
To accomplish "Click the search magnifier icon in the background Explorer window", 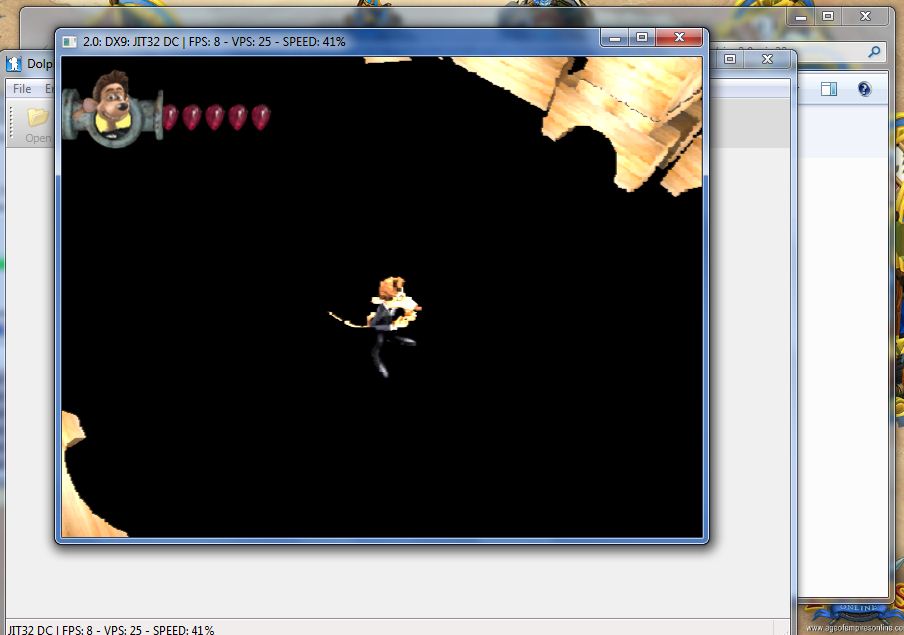I will coord(874,52).
